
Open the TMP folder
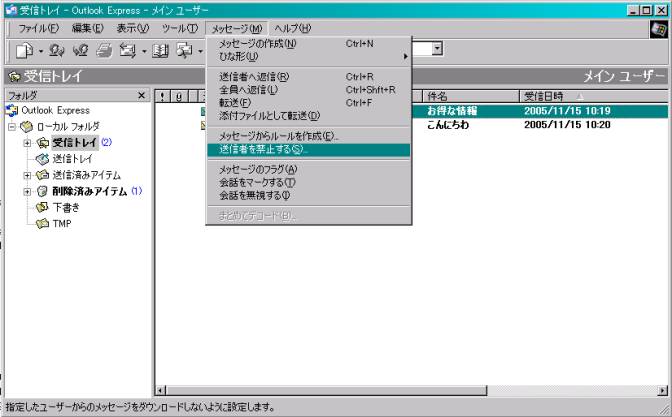(62, 223)
